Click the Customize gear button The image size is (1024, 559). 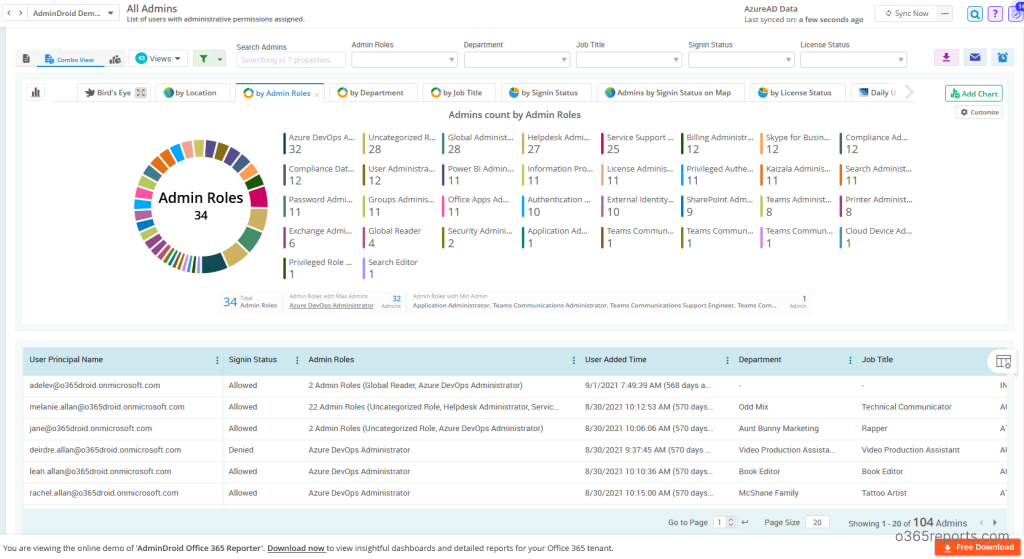click(x=980, y=112)
